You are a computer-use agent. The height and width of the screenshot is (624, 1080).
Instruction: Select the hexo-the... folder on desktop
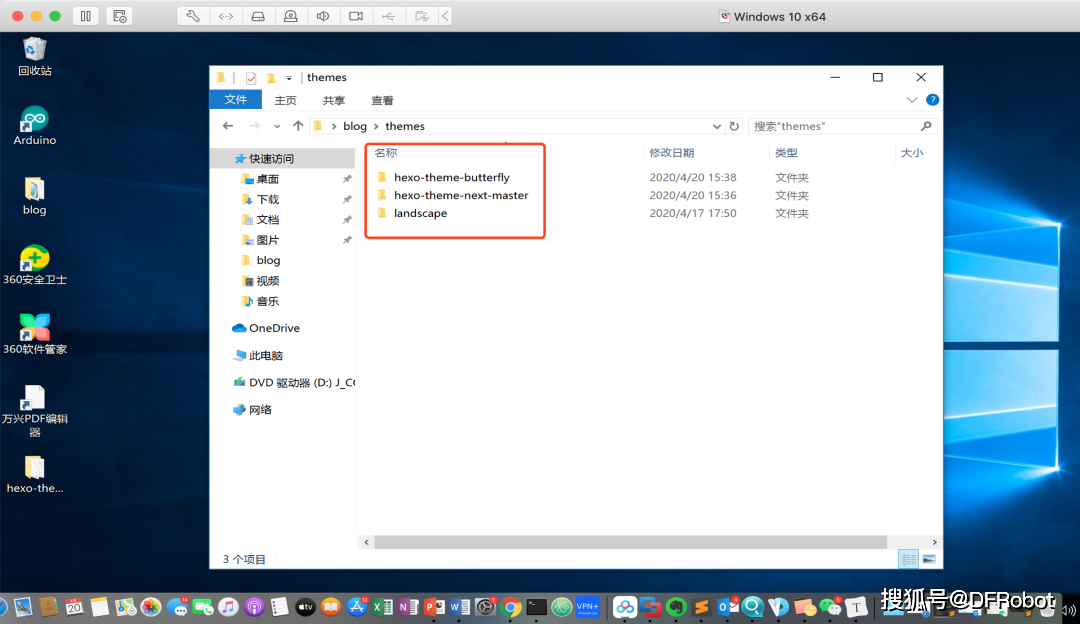click(x=34, y=475)
